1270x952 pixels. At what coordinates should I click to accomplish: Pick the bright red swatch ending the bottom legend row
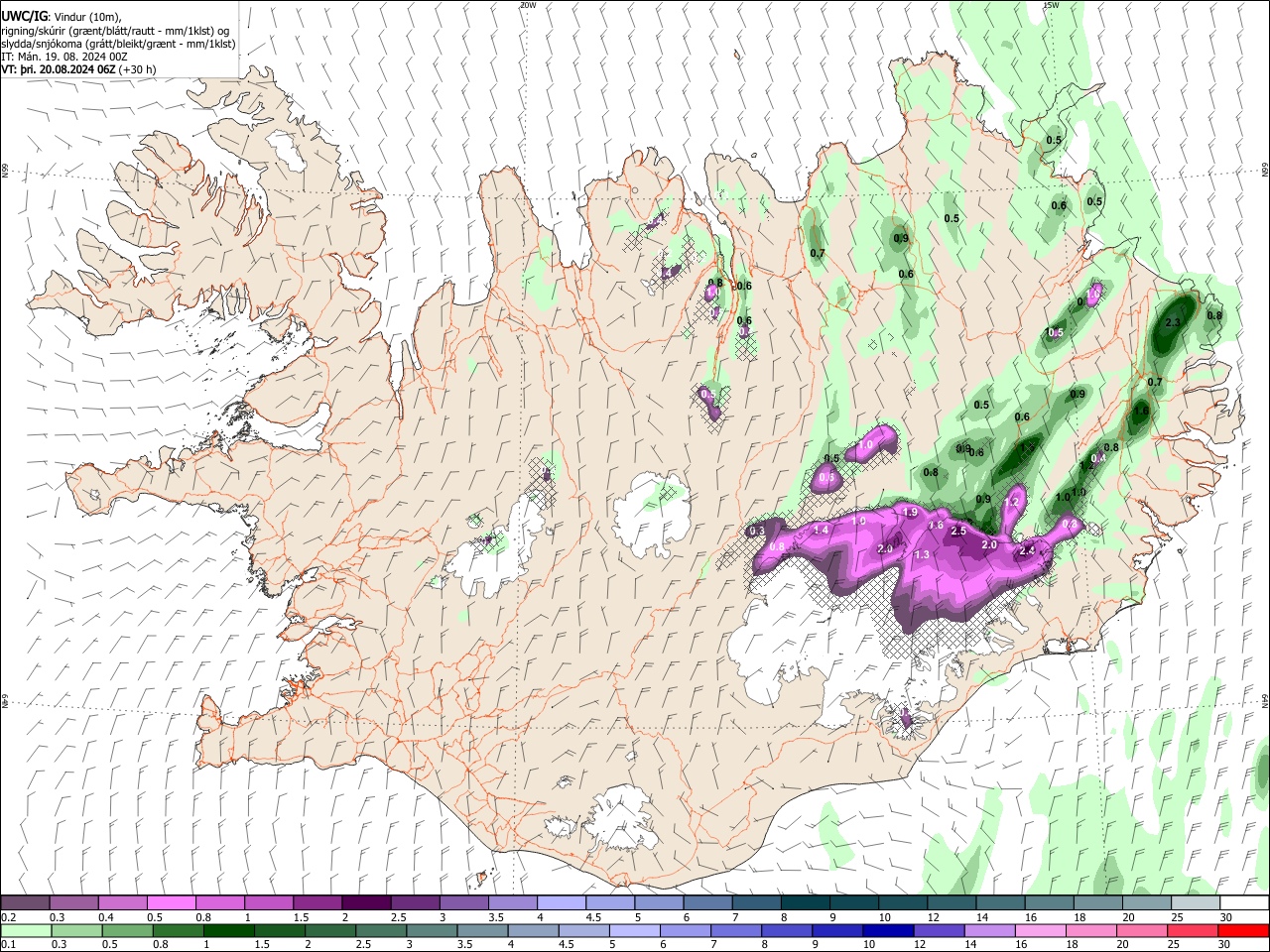tap(1242, 931)
